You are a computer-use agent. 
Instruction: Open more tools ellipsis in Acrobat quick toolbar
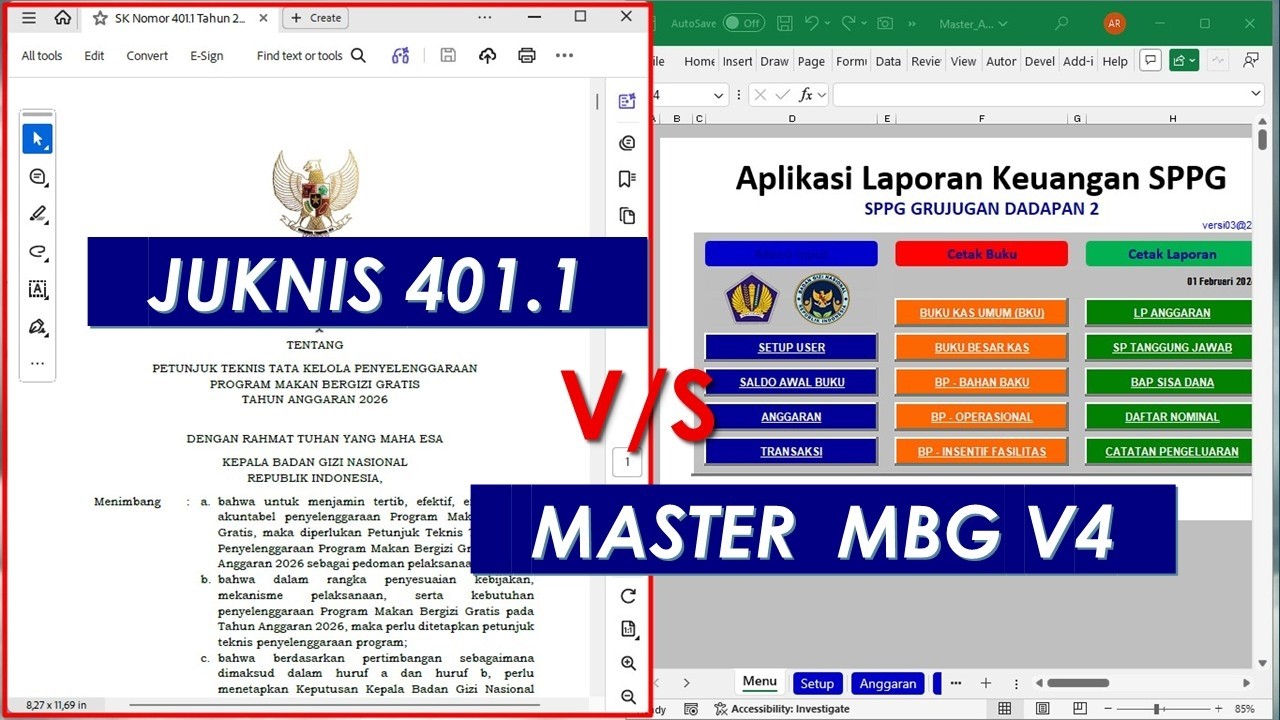[x=38, y=364]
